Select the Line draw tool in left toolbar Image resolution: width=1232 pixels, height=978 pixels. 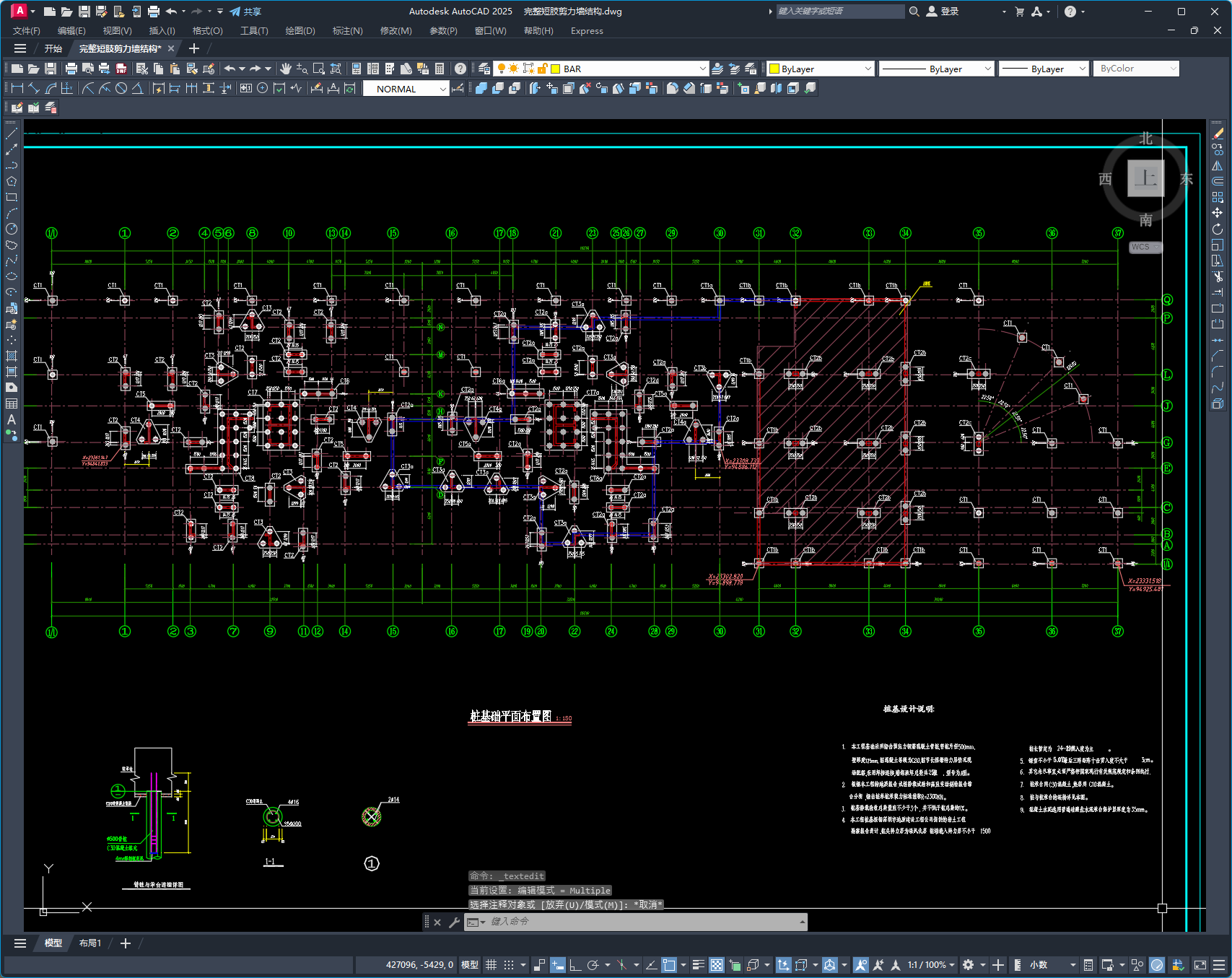(12, 134)
